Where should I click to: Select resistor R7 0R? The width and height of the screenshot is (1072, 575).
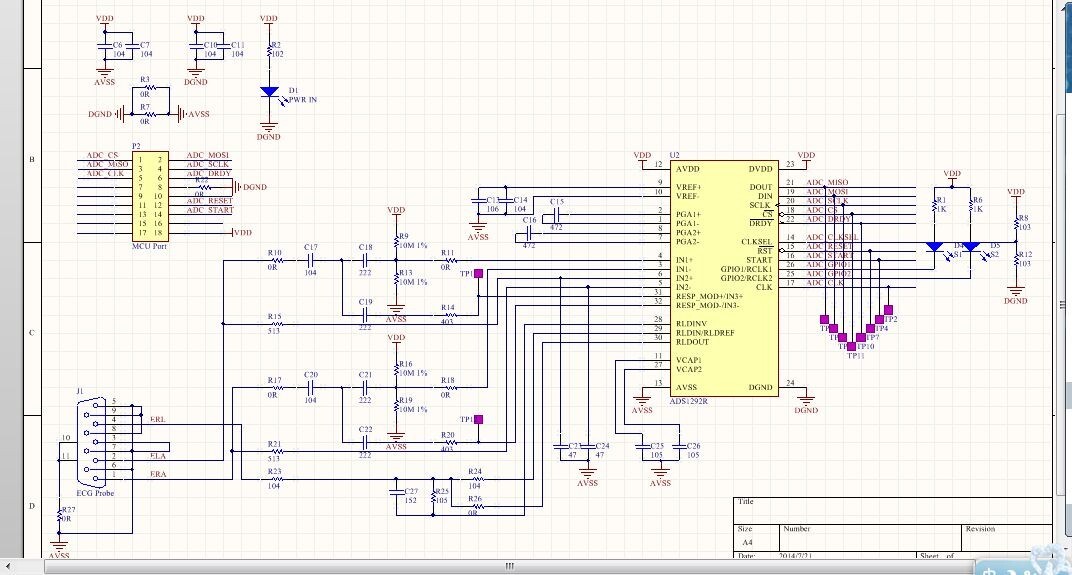pyautogui.click(x=150, y=114)
